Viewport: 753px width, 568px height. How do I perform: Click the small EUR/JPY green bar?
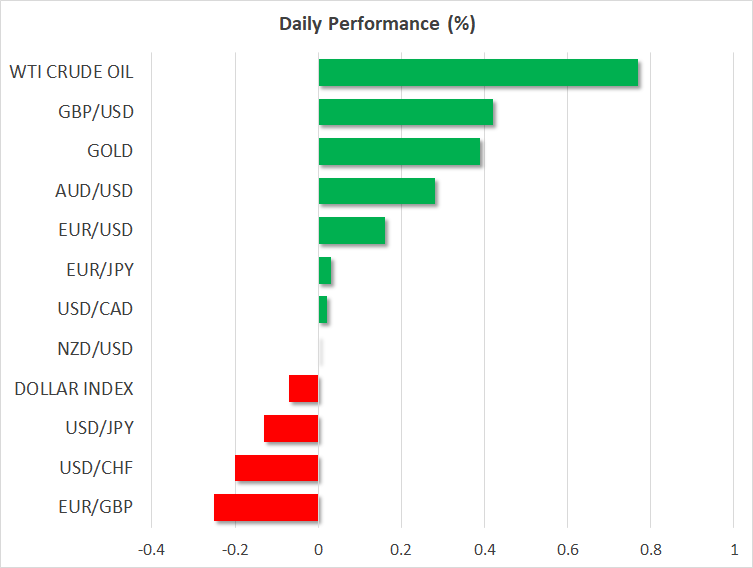coord(325,270)
